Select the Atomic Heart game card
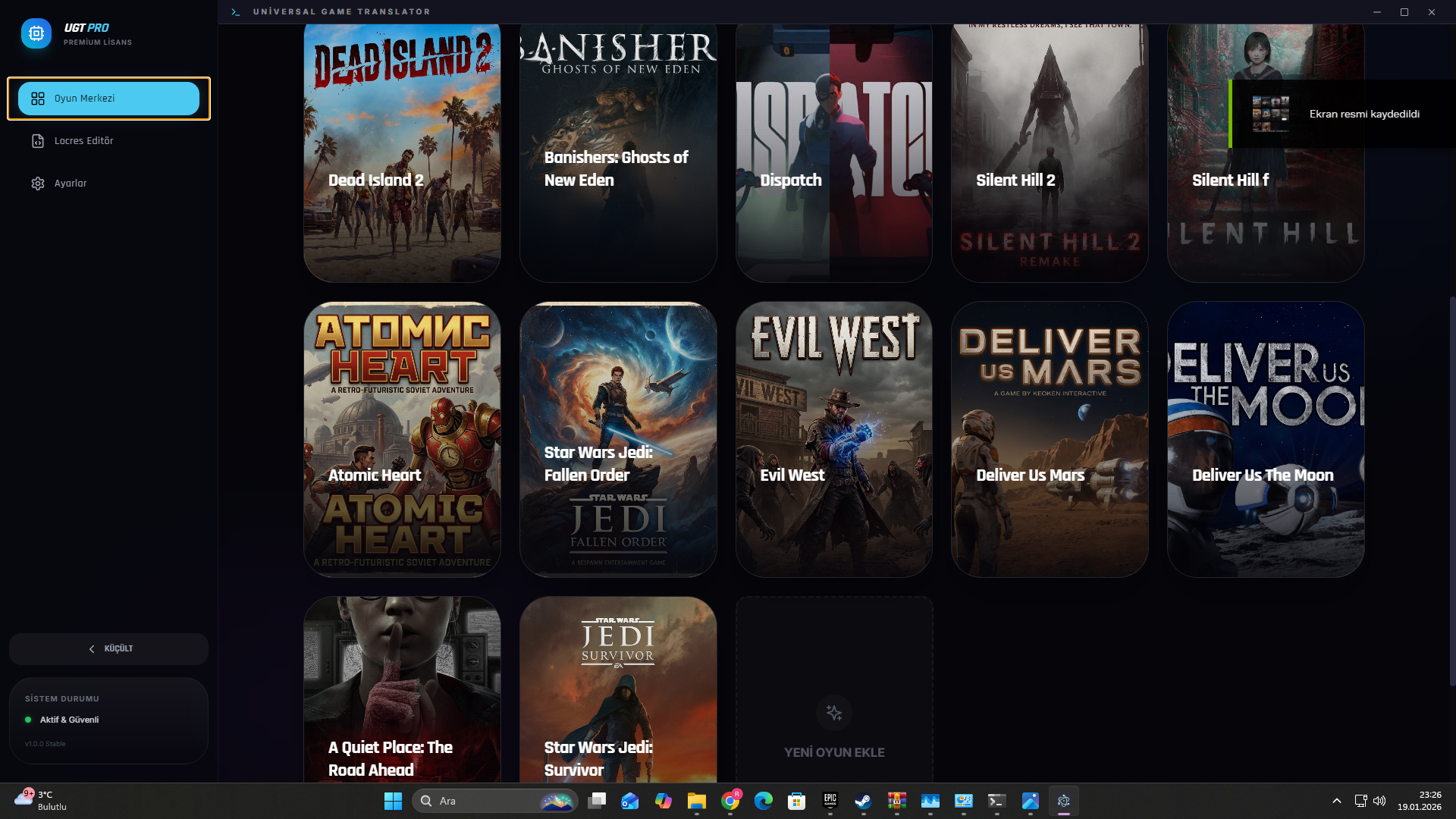This screenshot has height=819, width=1456. (402, 439)
